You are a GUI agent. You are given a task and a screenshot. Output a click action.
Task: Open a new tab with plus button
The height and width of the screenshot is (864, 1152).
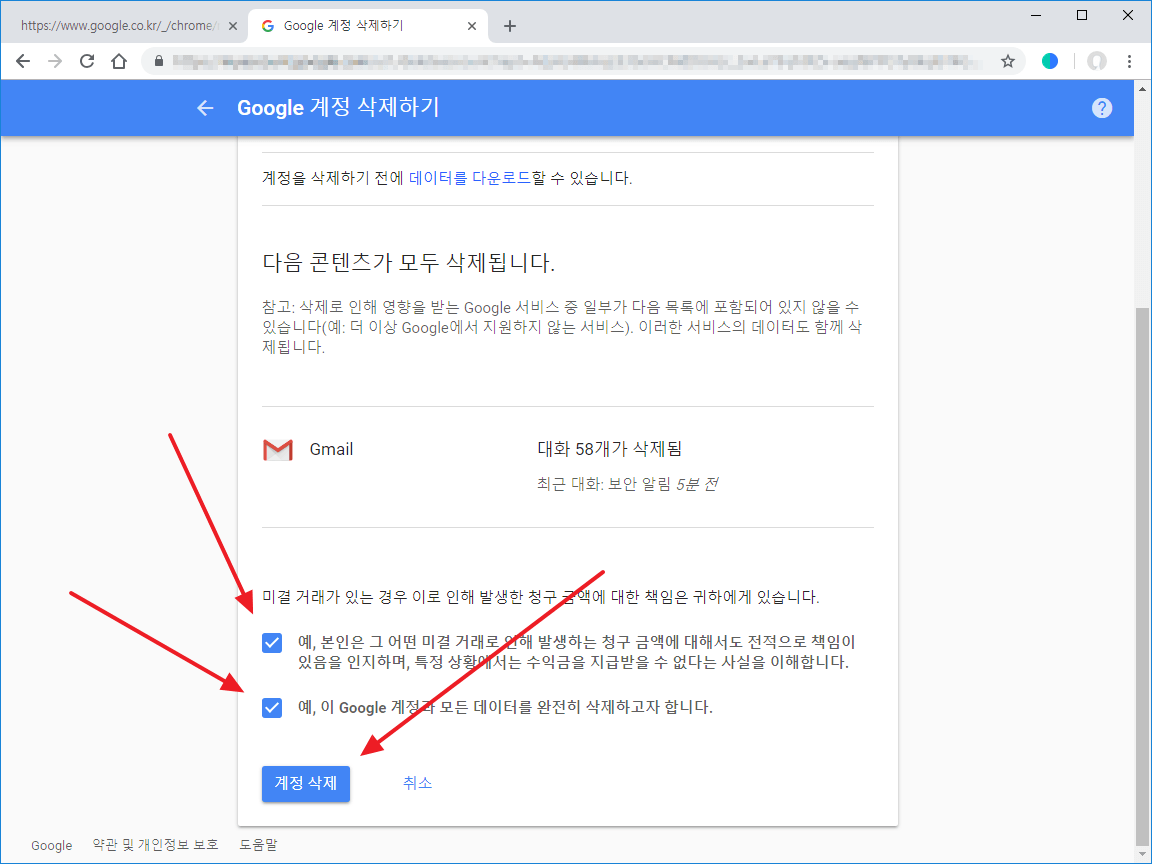pyautogui.click(x=510, y=26)
